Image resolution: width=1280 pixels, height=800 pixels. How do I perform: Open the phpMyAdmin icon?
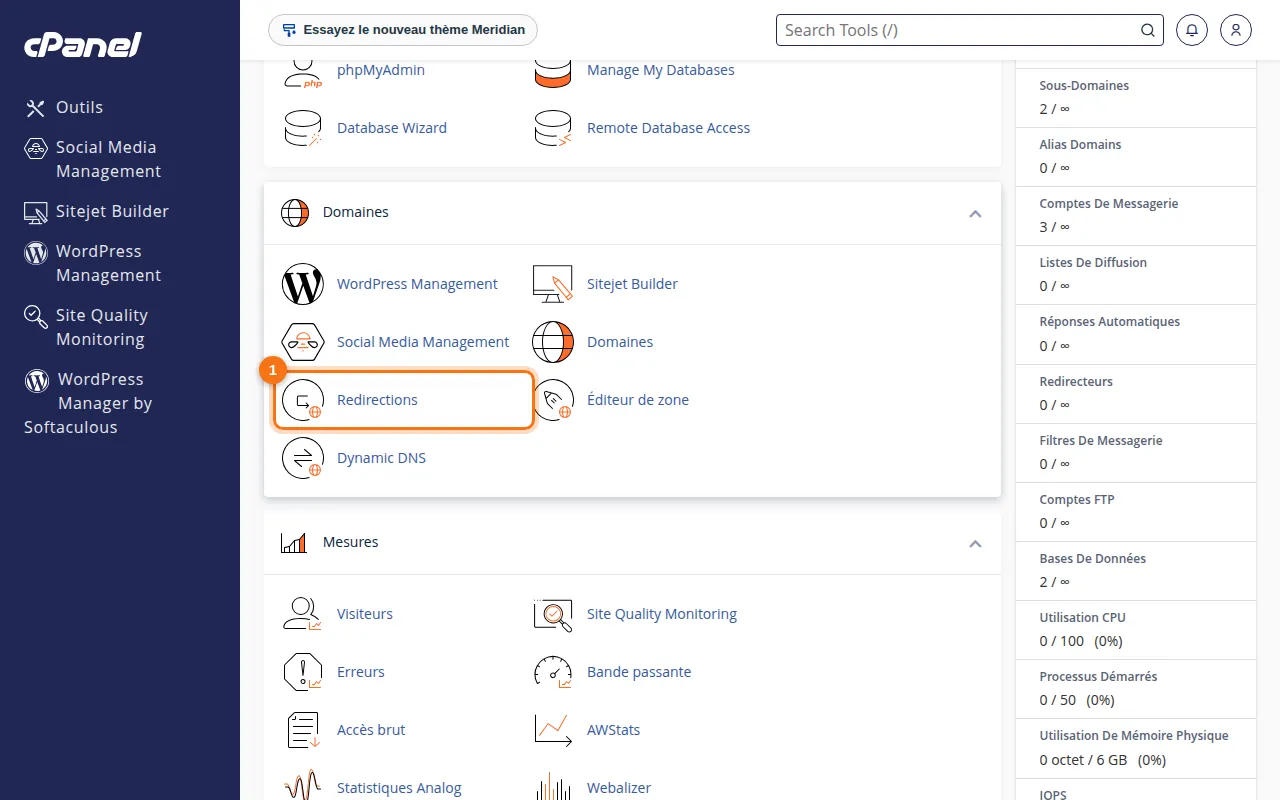tap(302, 72)
